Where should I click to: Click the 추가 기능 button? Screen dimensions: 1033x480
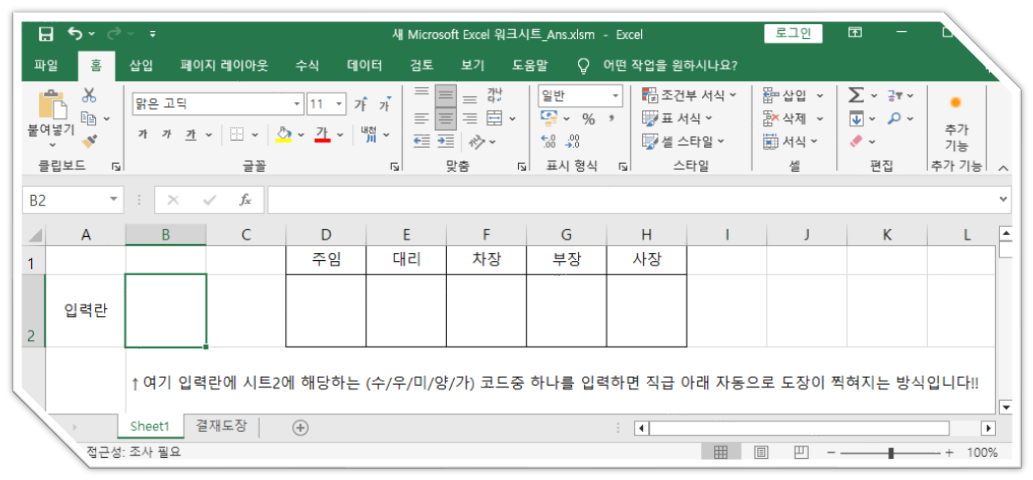(x=956, y=123)
